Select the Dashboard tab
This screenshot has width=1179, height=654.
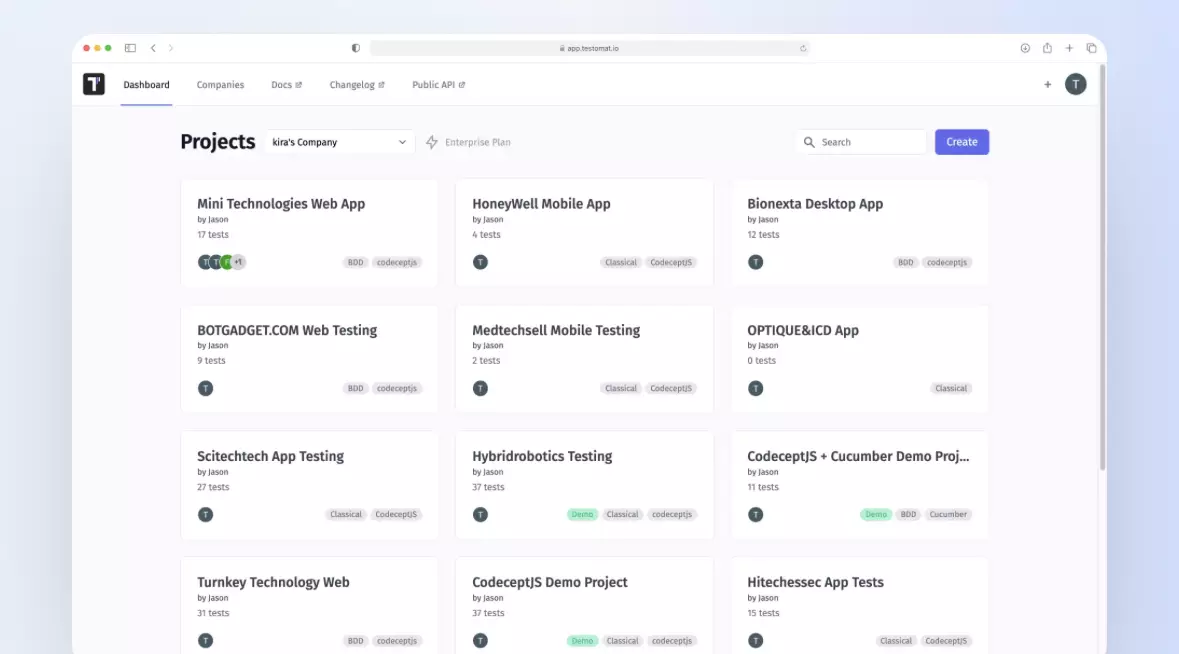[146, 84]
